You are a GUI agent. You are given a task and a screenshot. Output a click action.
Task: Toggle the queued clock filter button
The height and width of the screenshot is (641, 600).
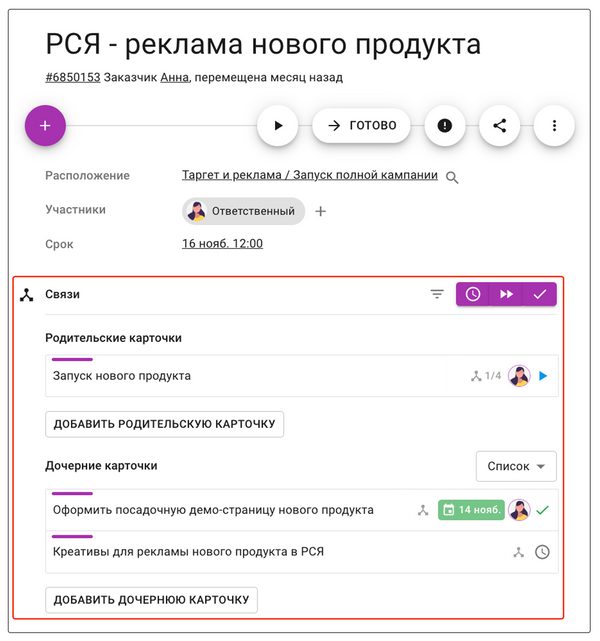[473, 294]
